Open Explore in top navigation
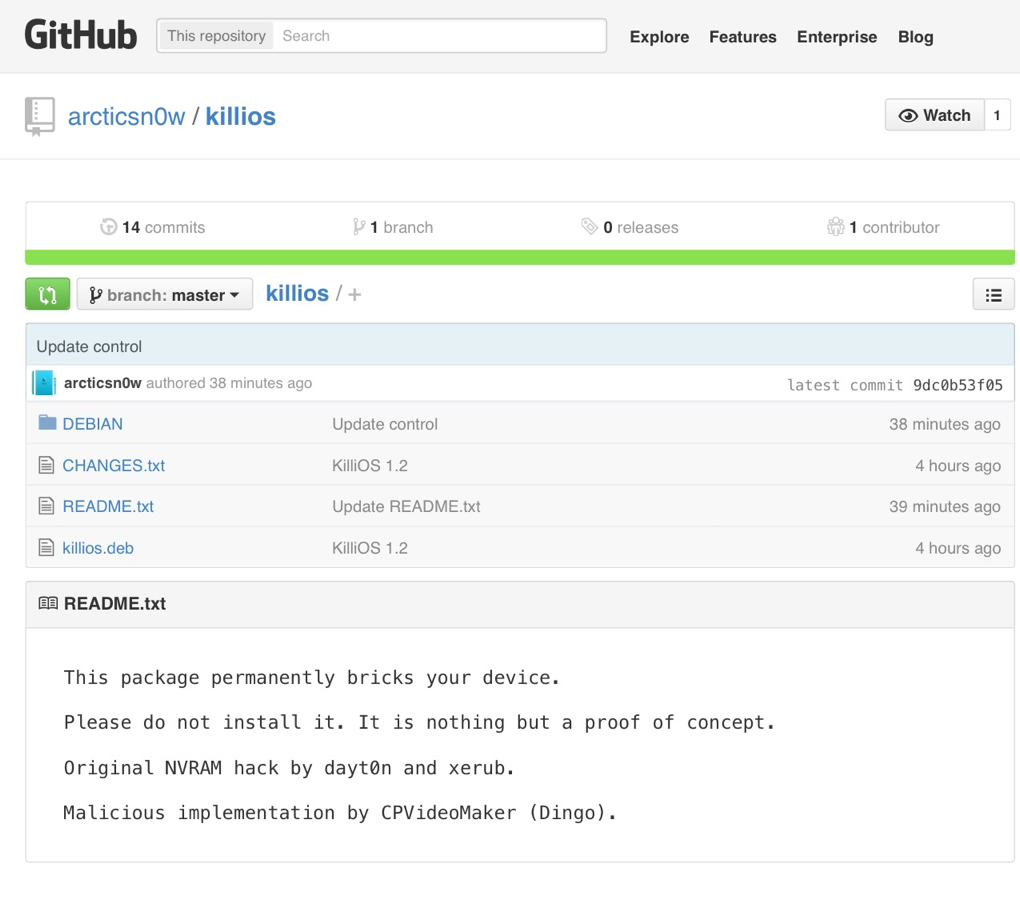 [x=659, y=37]
